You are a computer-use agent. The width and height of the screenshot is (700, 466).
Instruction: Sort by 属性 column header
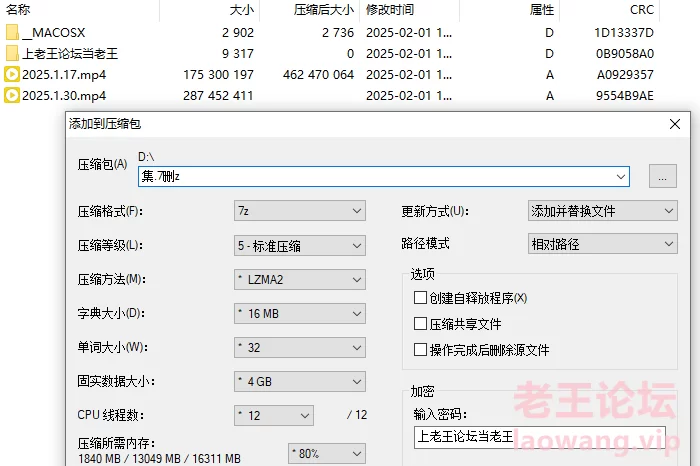tap(542, 9)
